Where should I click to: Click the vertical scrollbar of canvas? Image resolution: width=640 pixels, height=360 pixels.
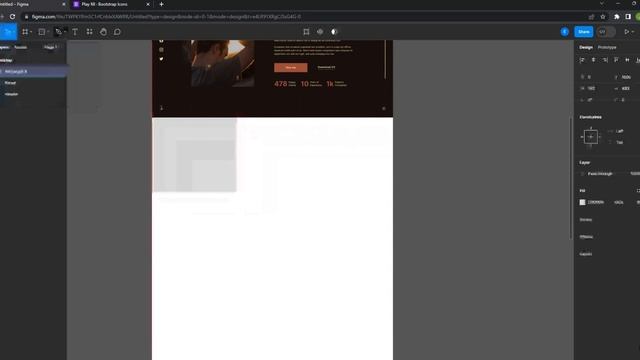click(x=571, y=178)
